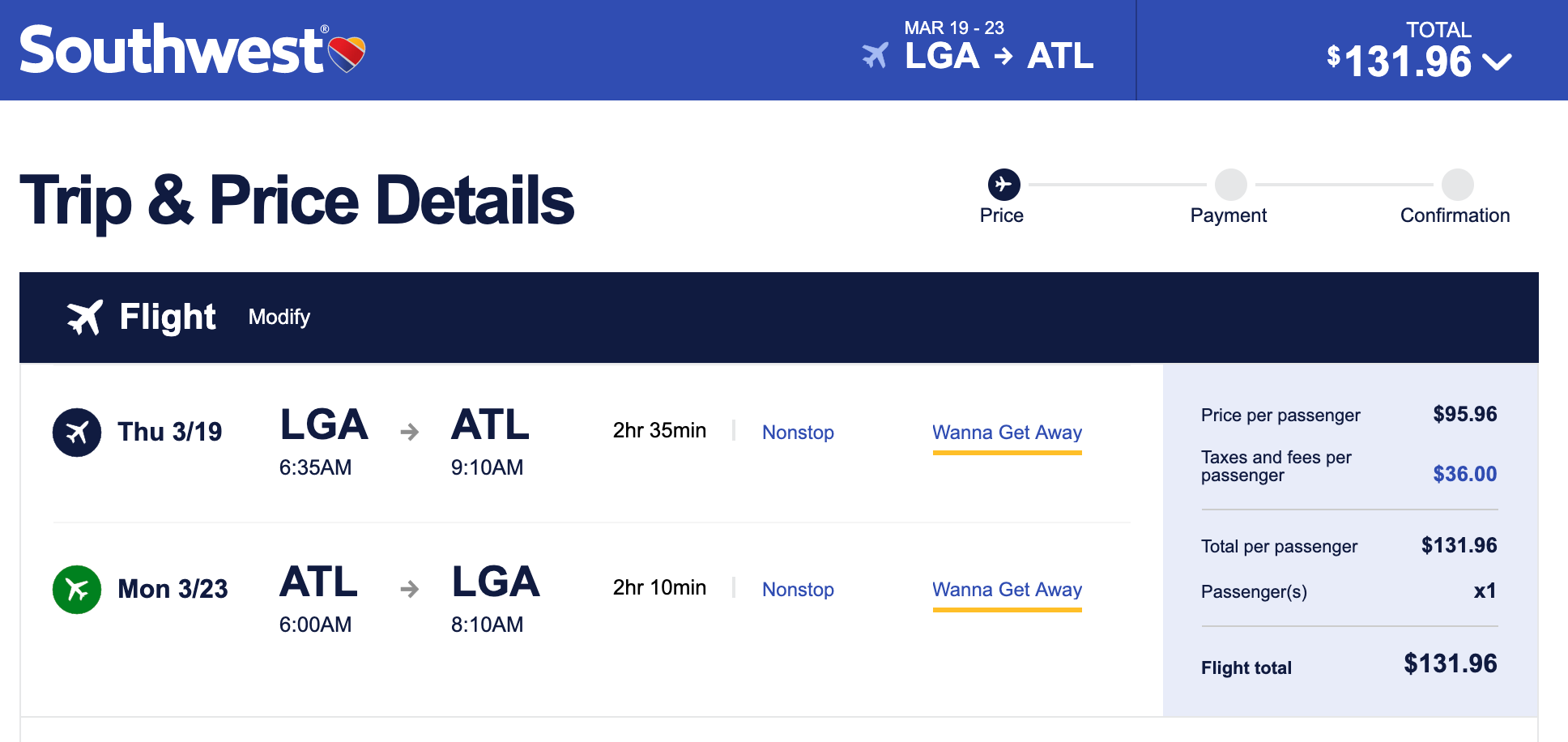Expand the total price chevron
Image resolution: width=1568 pixels, height=742 pixels.
click(x=1497, y=62)
